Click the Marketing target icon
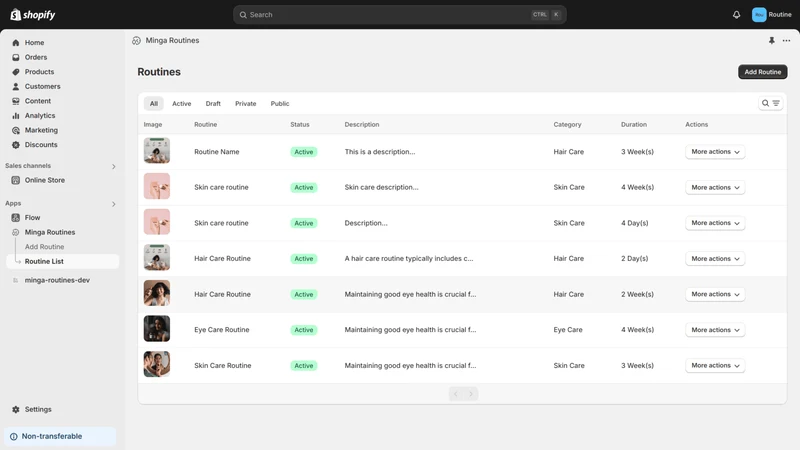Viewport: 800px width, 450px height. [16, 131]
